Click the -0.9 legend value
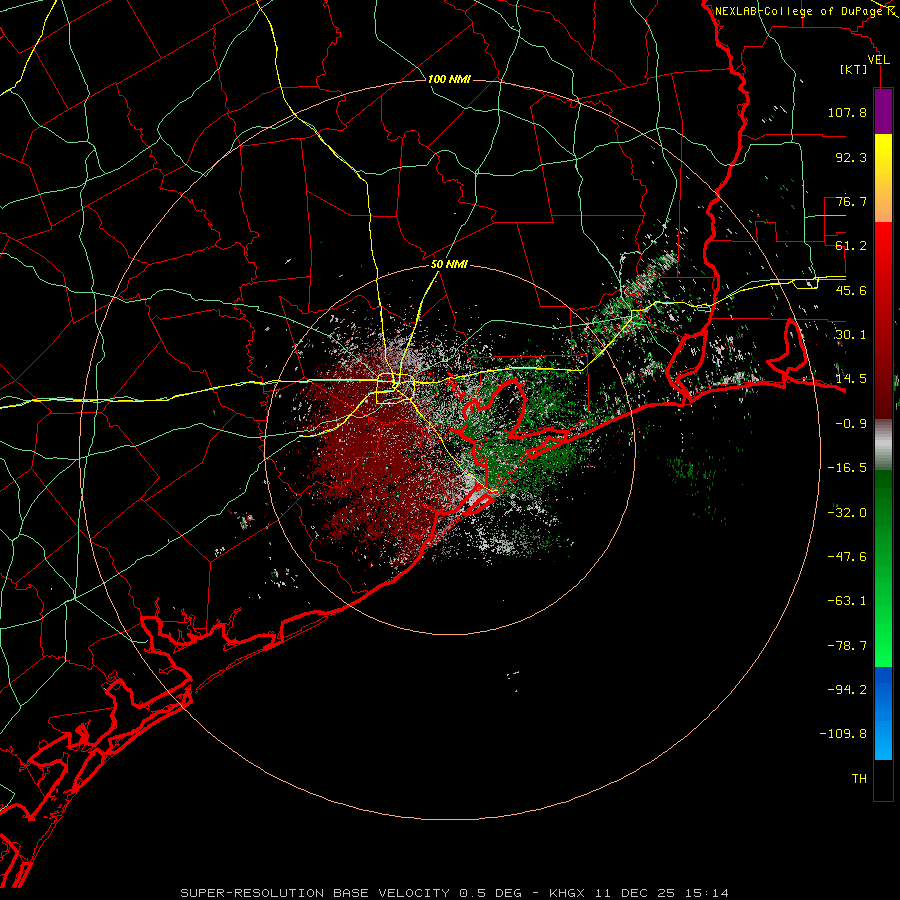 pos(851,424)
